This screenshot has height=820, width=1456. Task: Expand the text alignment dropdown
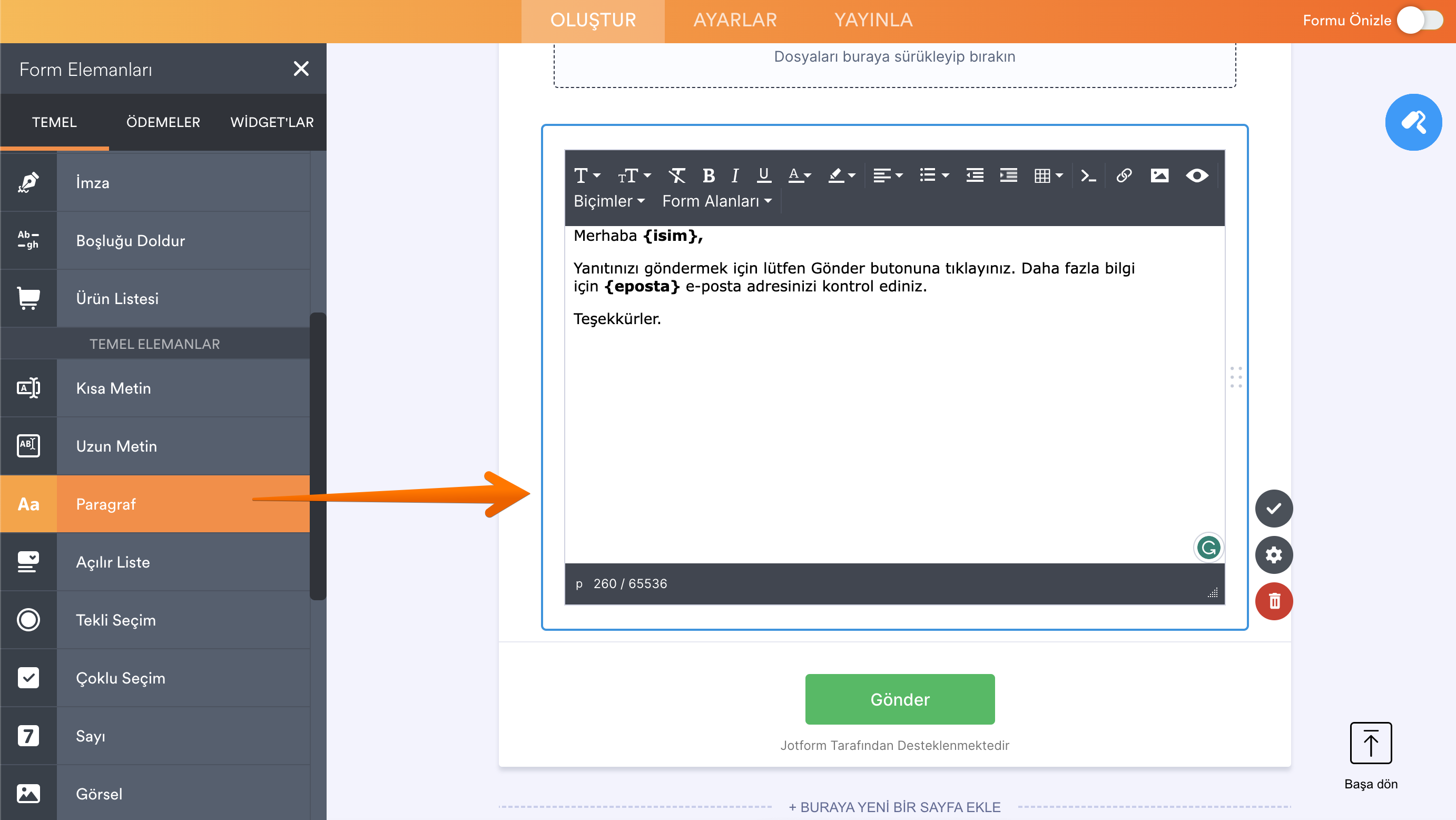point(888,176)
